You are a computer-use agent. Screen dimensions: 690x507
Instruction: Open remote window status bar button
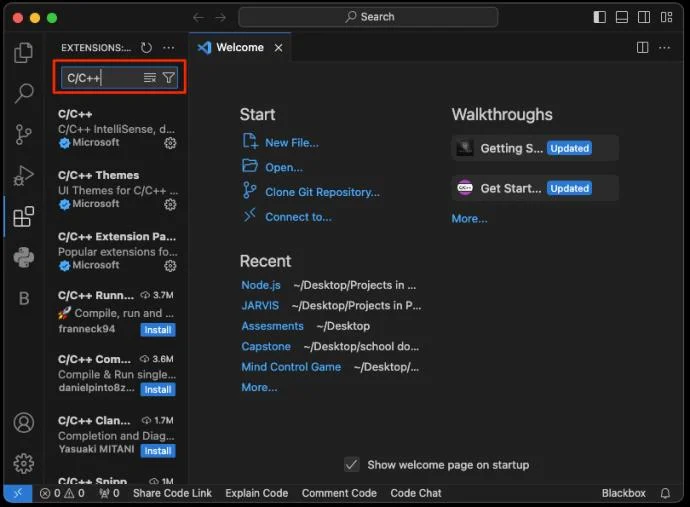(18, 493)
